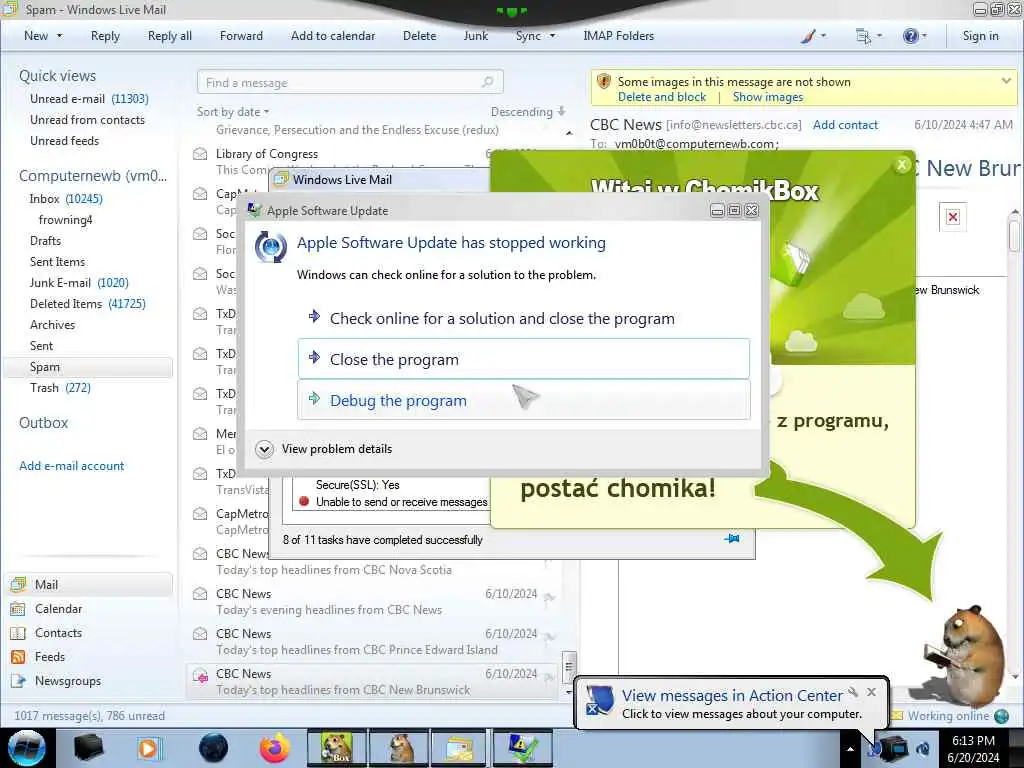
Task: Open the CBC Nova Scotia headlines message
Action: pyautogui.click(x=374, y=562)
